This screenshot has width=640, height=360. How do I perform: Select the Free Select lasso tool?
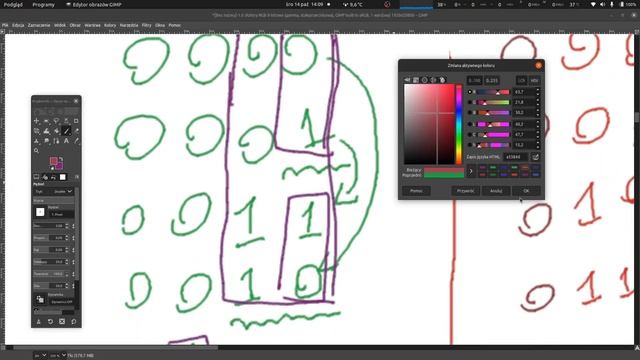click(56, 121)
